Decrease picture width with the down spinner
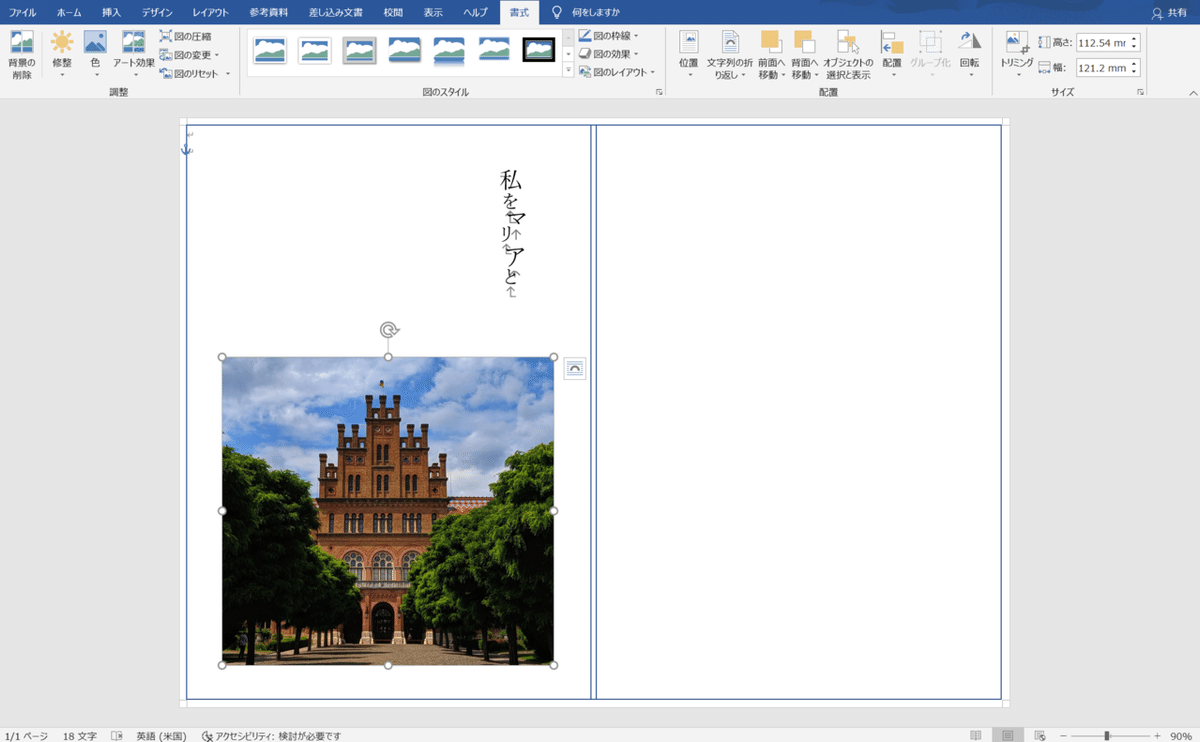This screenshot has width=1200, height=742. [x=1134, y=72]
